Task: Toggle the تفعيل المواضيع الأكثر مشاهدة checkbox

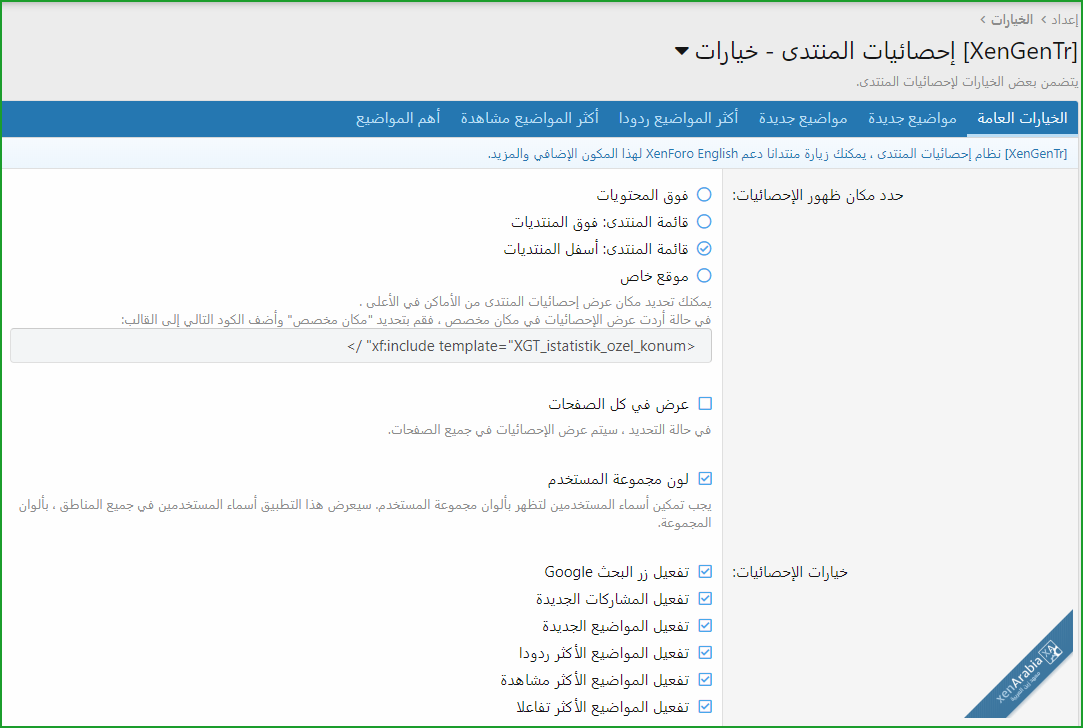Action: [x=705, y=680]
